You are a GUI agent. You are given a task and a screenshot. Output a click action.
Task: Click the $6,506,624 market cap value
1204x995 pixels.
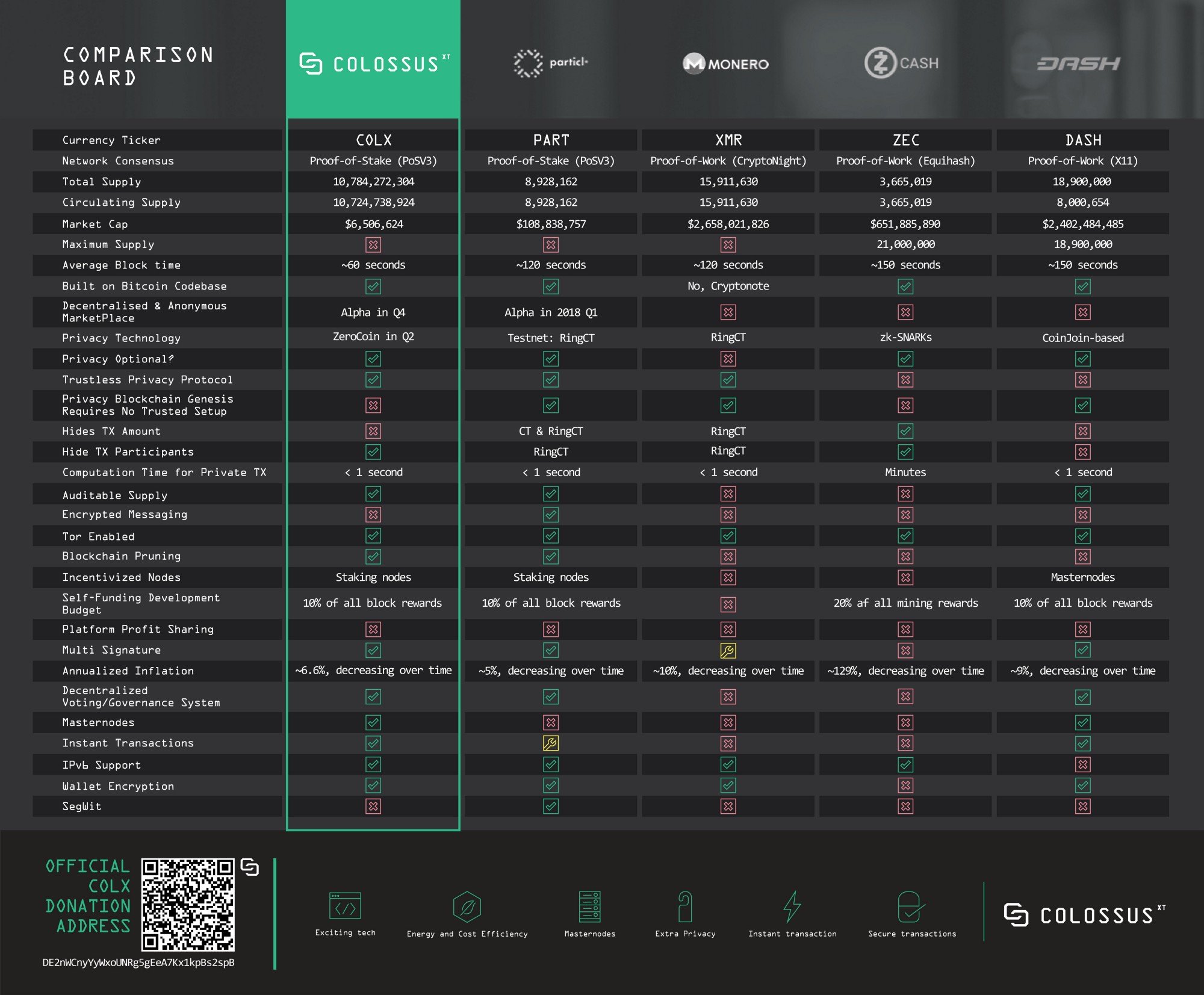[x=374, y=224]
